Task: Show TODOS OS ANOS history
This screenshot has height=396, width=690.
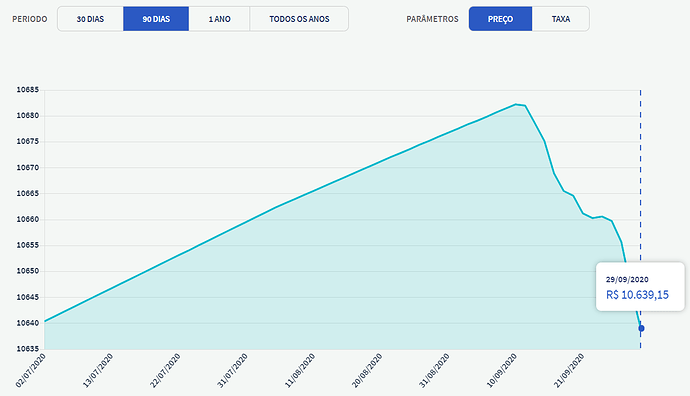Action: click(x=299, y=19)
